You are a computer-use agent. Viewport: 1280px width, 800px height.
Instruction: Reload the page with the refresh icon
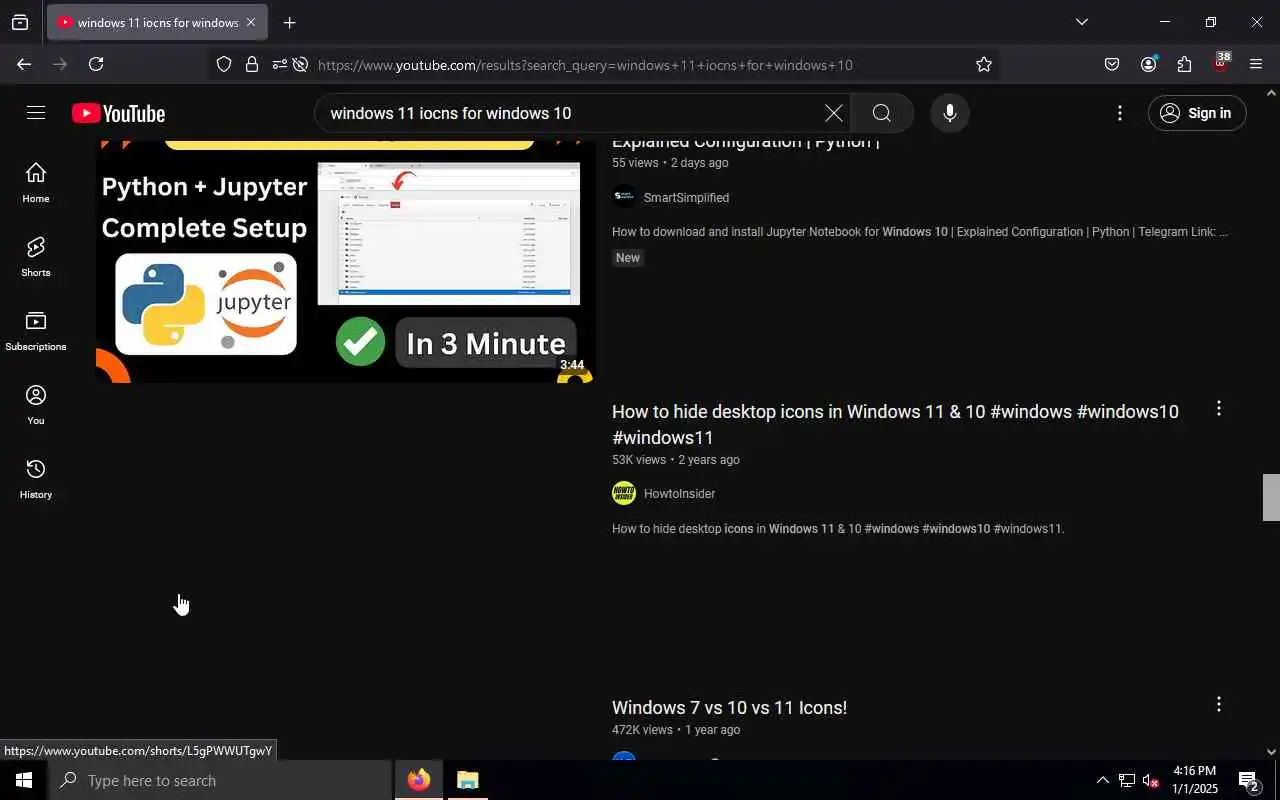coord(96,64)
